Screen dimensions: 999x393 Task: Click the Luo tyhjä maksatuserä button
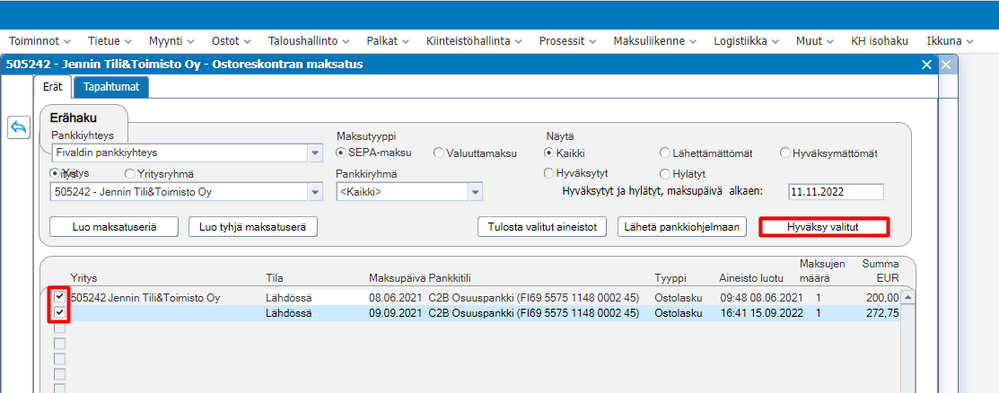click(x=253, y=227)
